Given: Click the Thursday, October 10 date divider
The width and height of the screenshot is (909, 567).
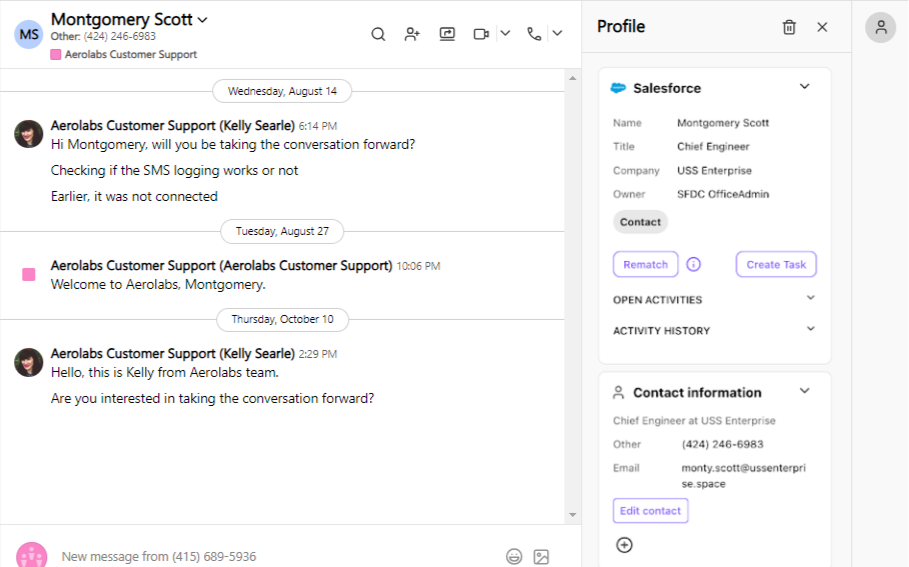Looking at the screenshot, I should (282, 319).
